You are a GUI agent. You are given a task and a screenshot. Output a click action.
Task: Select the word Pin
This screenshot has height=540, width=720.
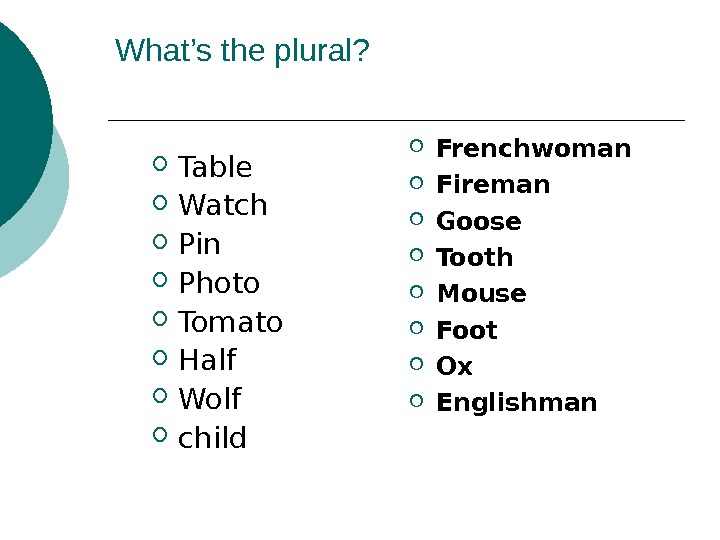pyautogui.click(x=199, y=245)
